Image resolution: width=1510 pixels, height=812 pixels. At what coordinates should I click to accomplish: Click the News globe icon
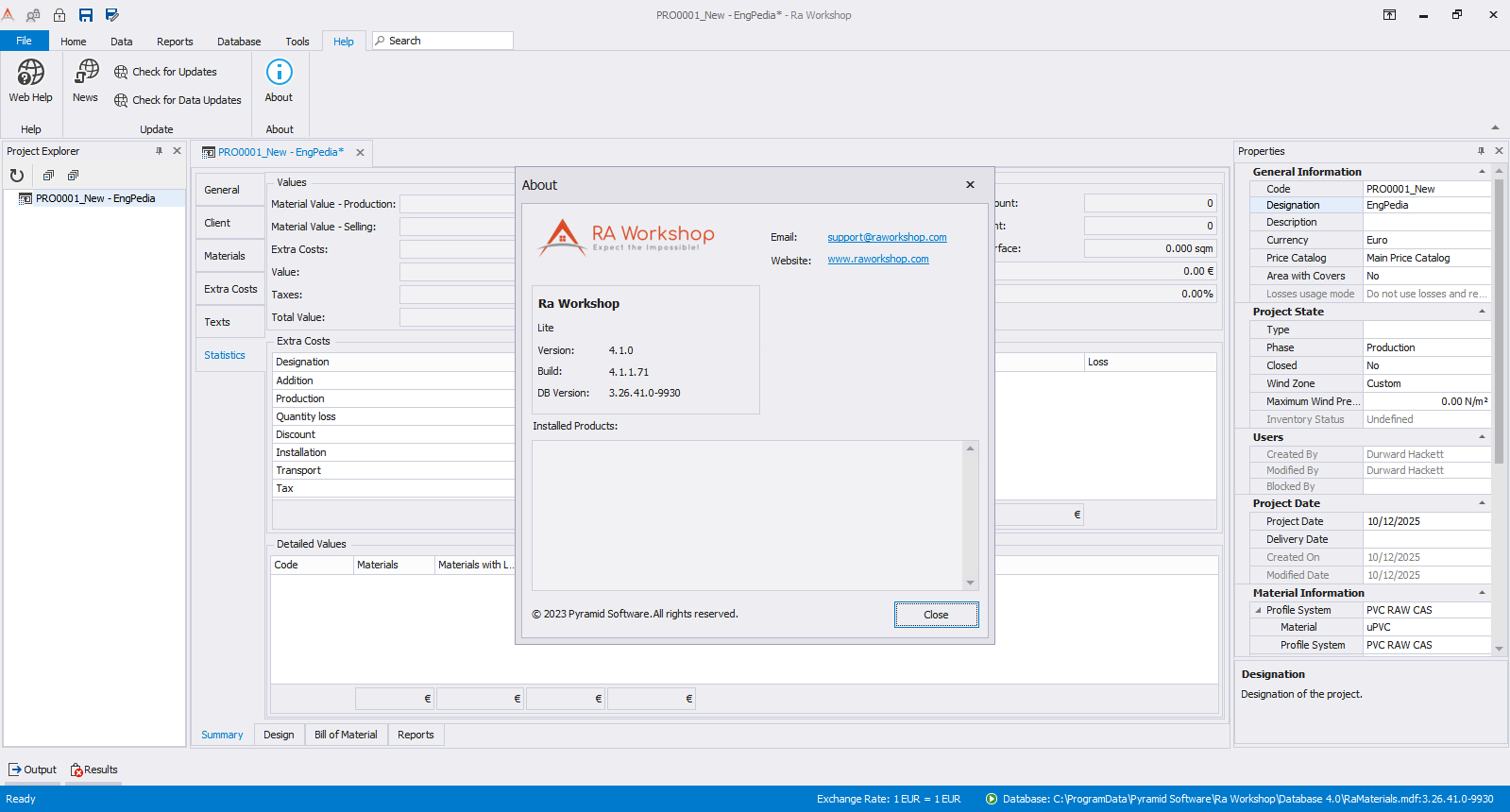[86, 72]
